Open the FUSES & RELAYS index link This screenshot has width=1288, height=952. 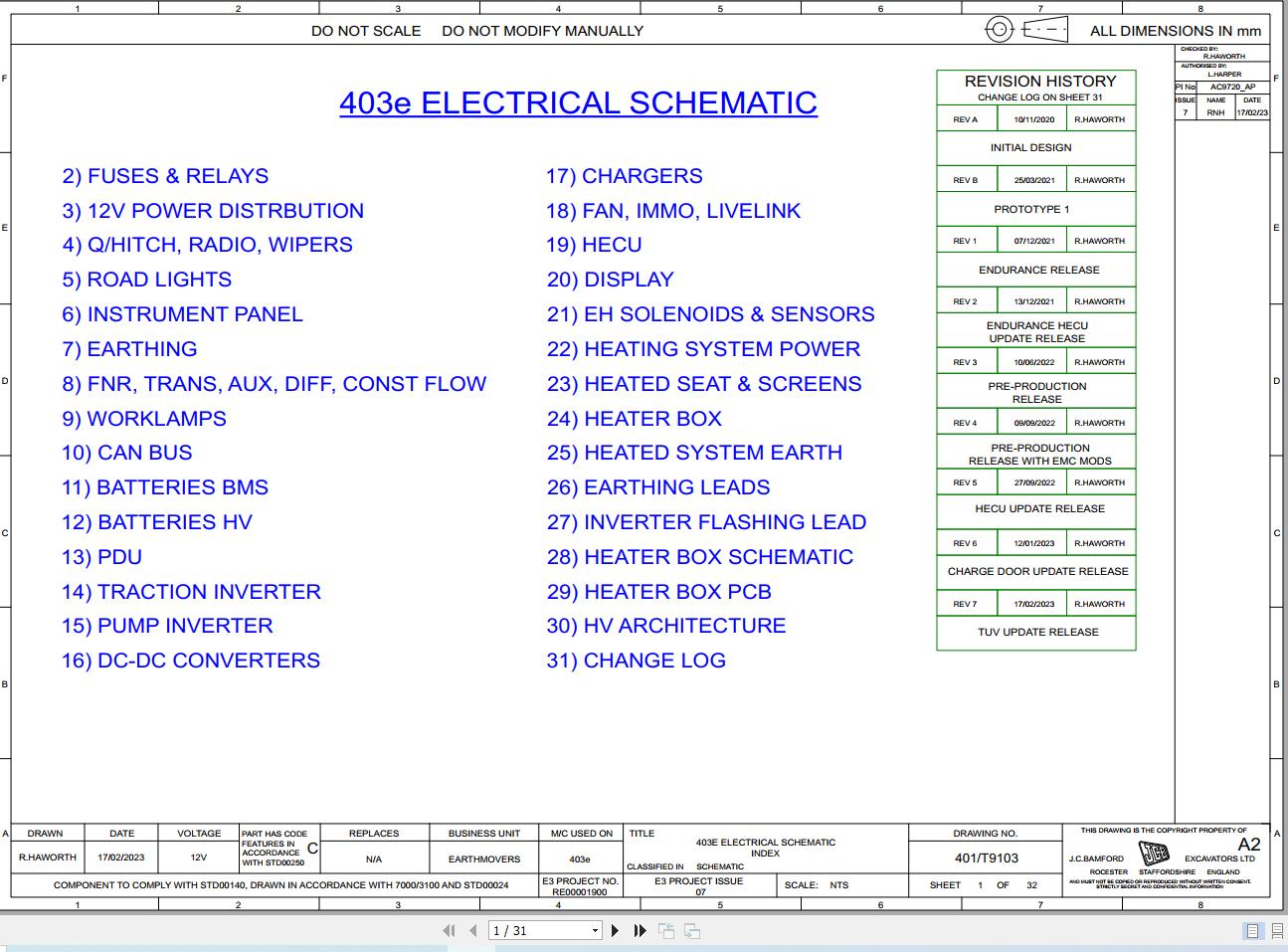point(165,176)
